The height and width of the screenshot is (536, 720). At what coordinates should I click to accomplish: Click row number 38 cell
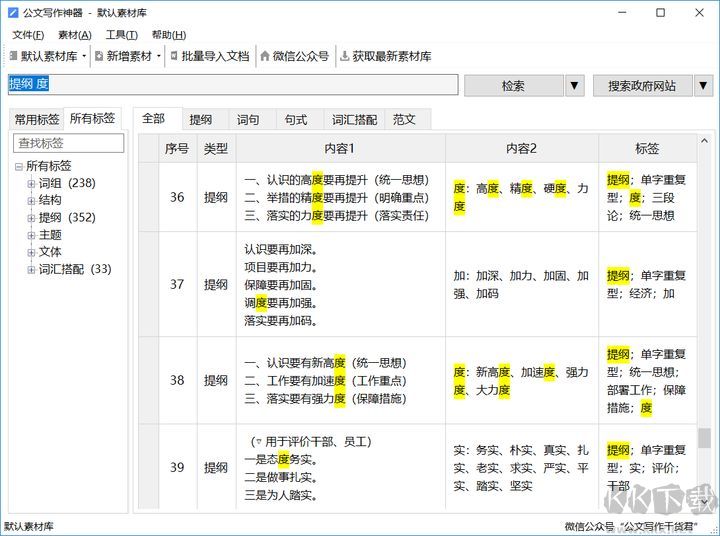pos(177,380)
